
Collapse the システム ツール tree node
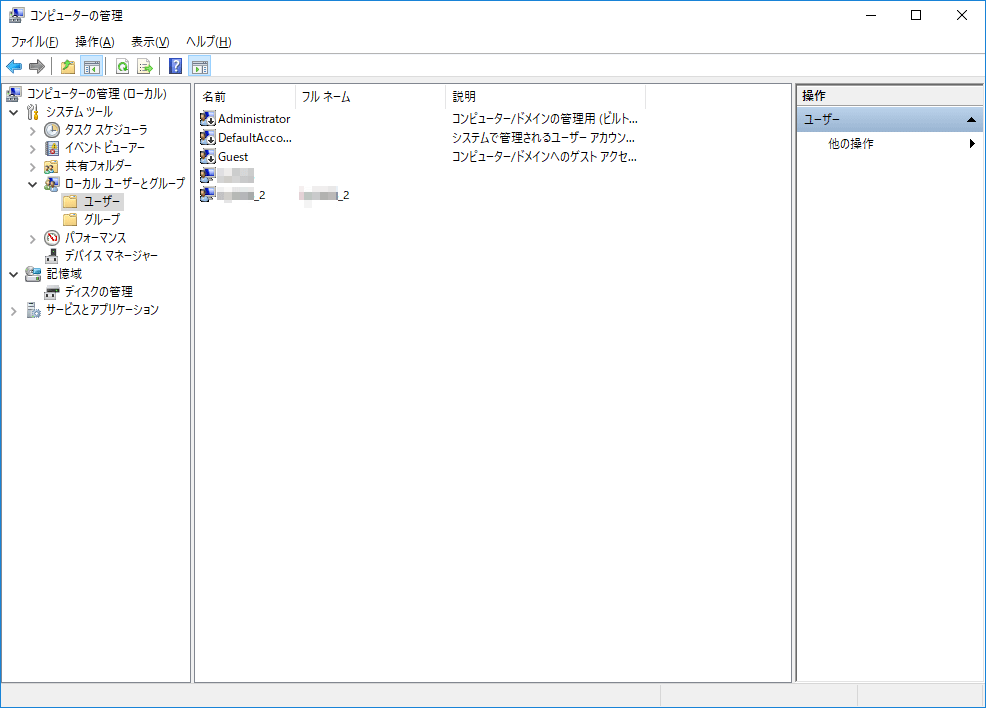pyautogui.click(x=14, y=113)
